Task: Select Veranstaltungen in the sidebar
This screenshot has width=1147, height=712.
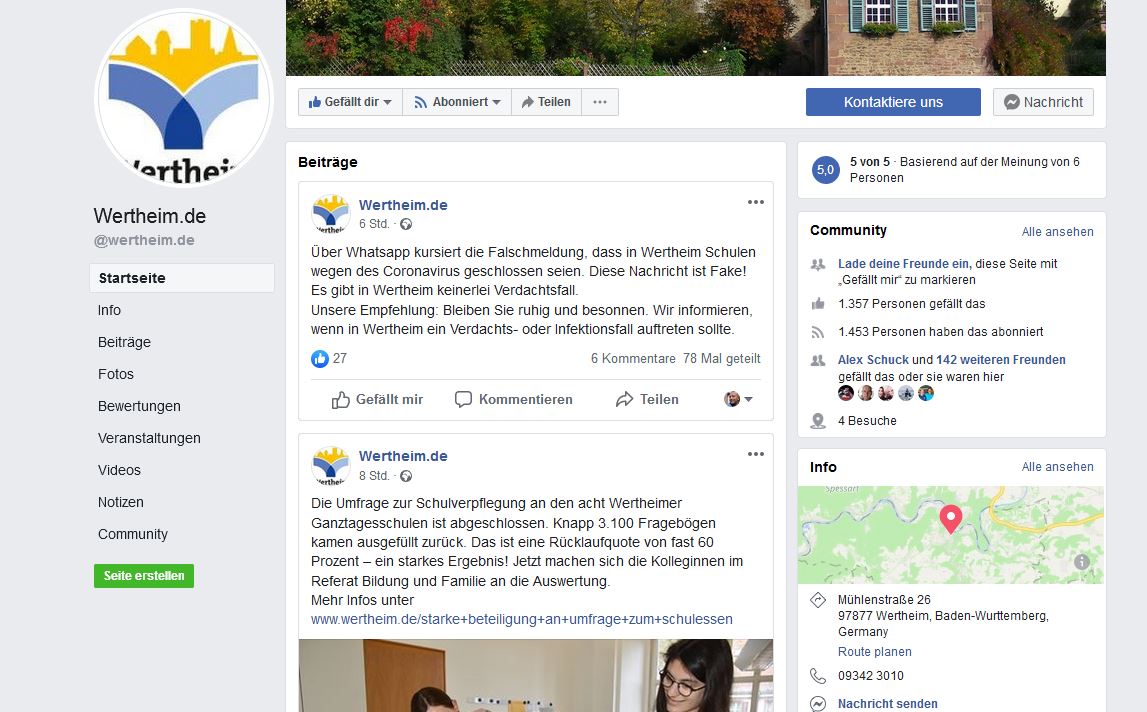Action: pos(149,438)
